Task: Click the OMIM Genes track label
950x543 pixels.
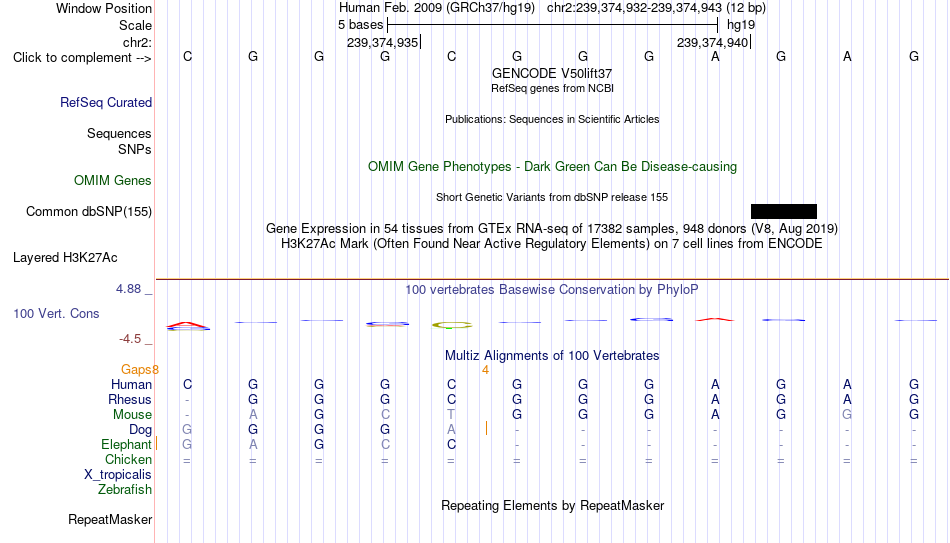Action: 113,181
